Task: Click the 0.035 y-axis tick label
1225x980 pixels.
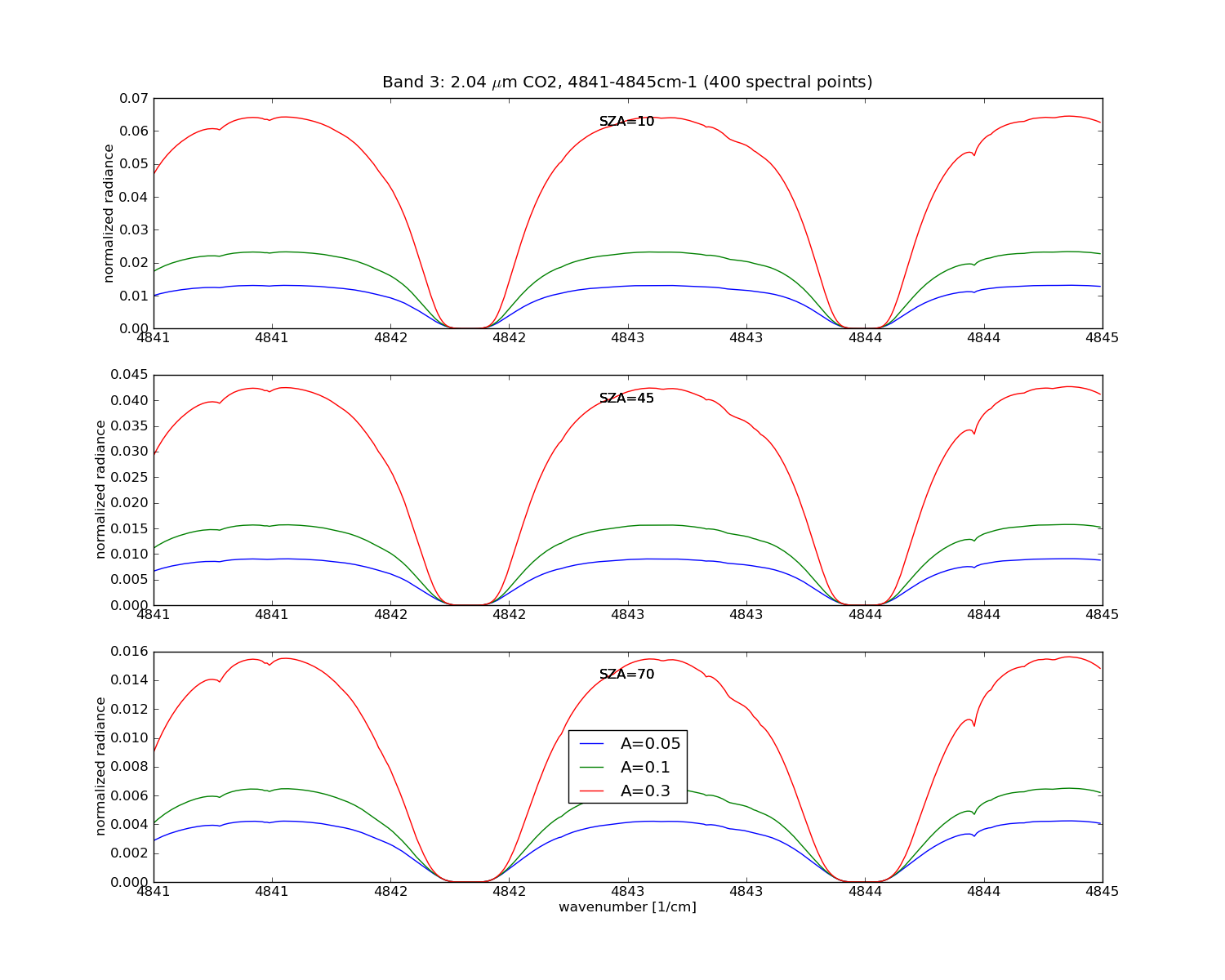Action: (x=129, y=425)
